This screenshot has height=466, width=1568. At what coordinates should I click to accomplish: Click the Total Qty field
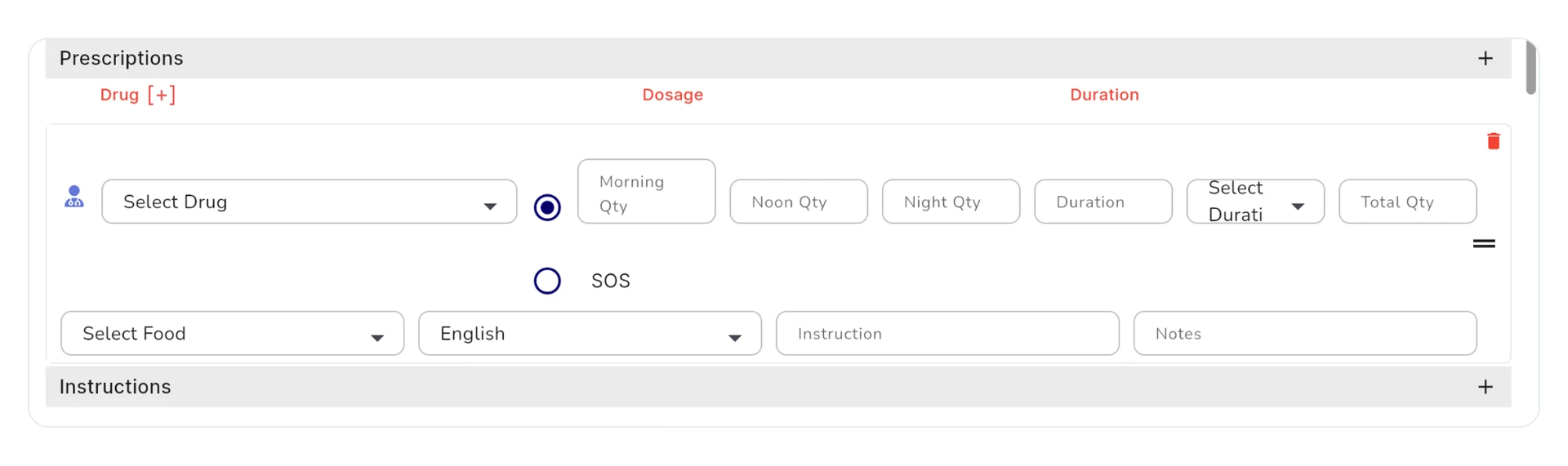tap(1408, 202)
